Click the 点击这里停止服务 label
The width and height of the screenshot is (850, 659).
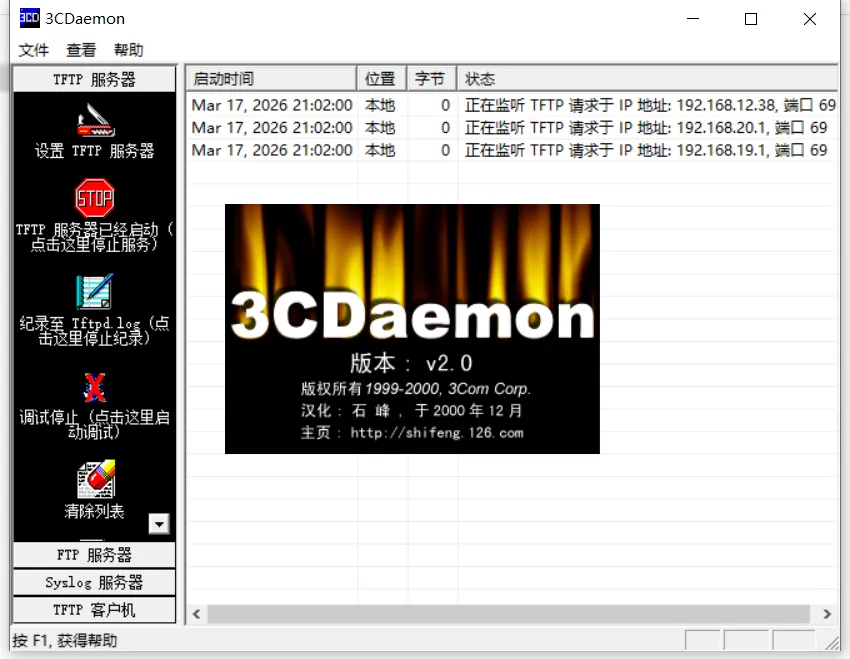click(94, 245)
